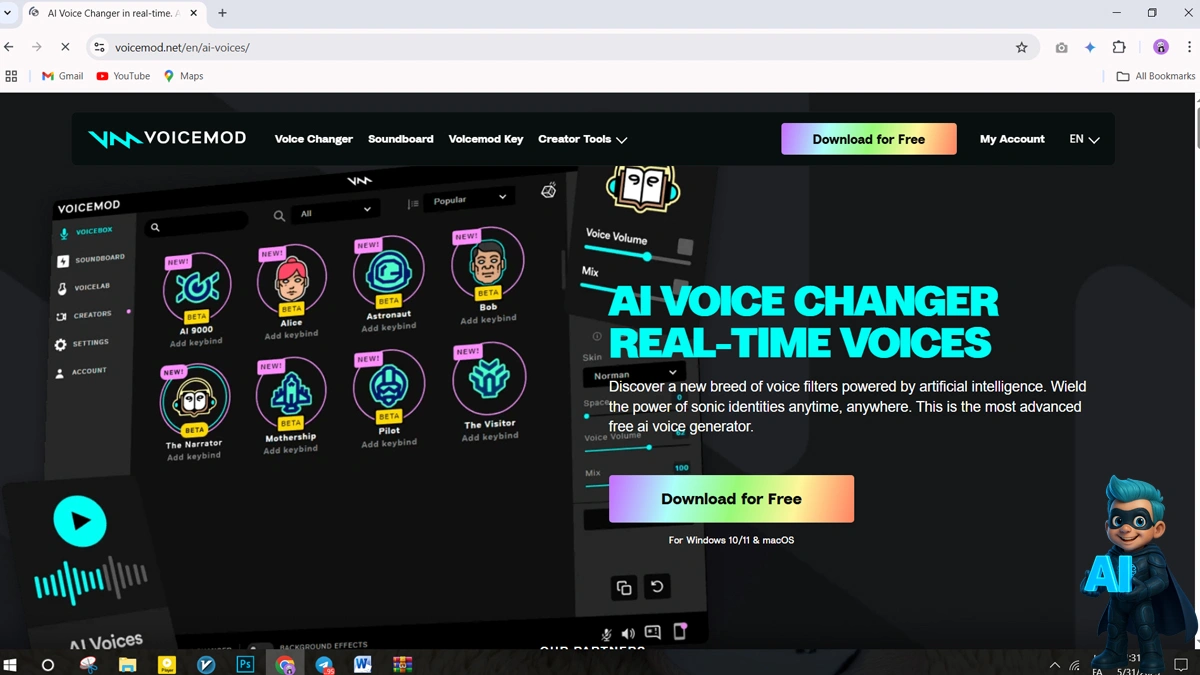Open Voicelab in mockup sidebar
The height and width of the screenshot is (675, 1200).
click(84, 288)
